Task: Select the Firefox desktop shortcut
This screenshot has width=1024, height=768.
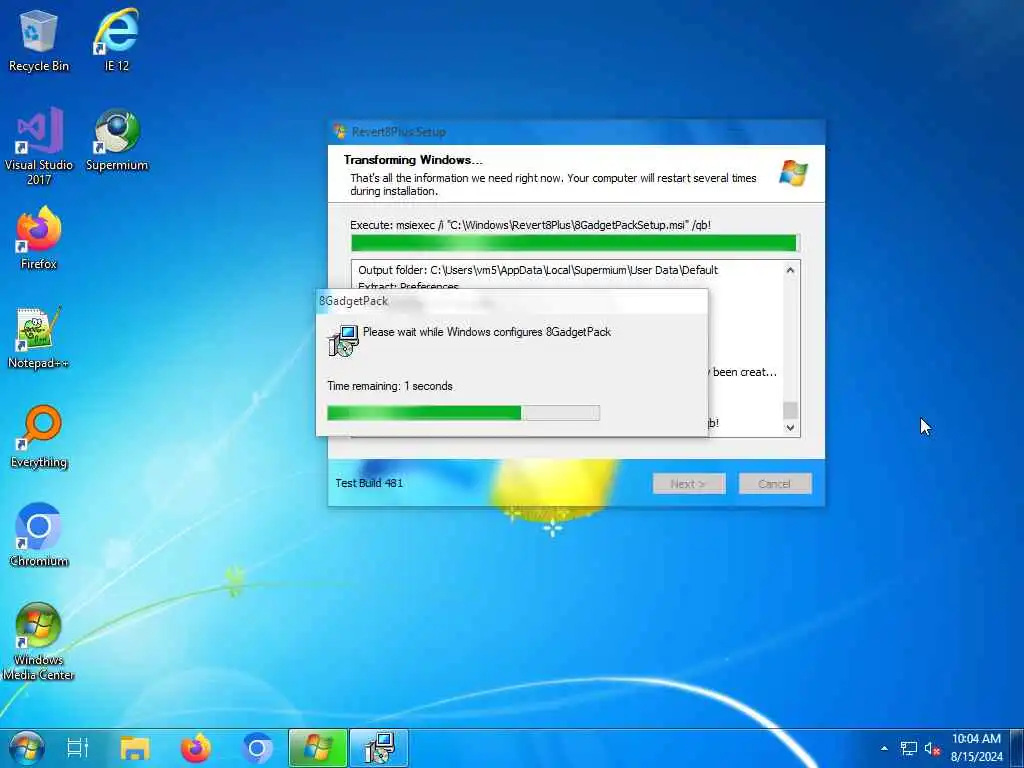Action: point(39,238)
